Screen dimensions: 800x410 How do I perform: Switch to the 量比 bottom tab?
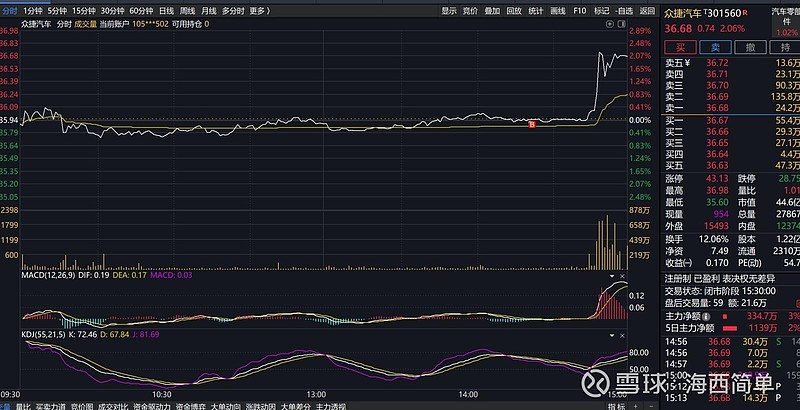[23, 406]
